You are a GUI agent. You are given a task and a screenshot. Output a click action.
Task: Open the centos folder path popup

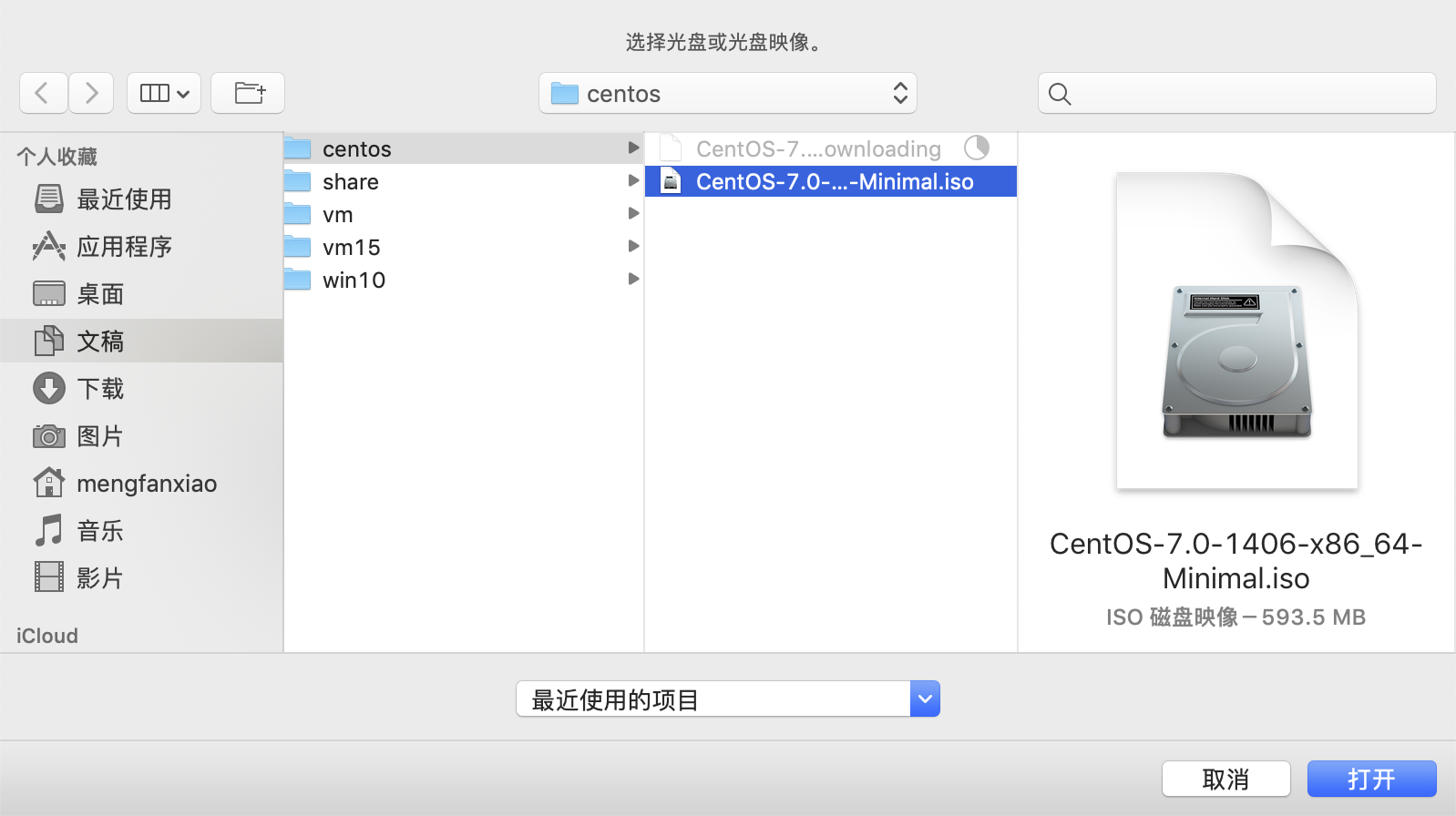coord(727,93)
